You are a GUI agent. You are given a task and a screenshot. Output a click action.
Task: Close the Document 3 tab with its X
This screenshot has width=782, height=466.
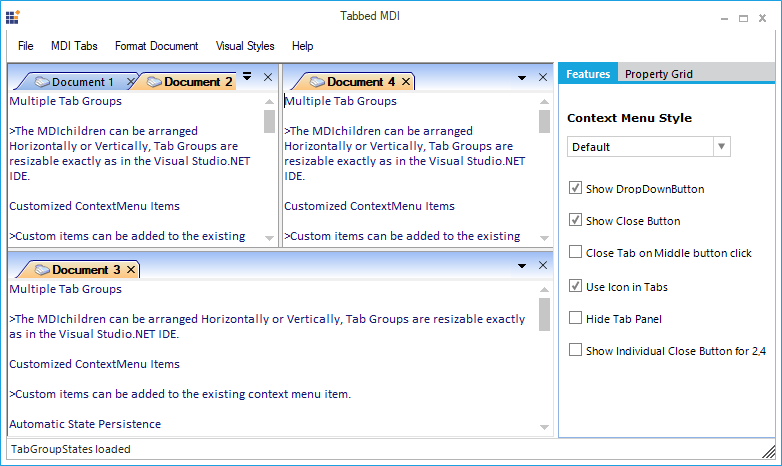[131, 269]
